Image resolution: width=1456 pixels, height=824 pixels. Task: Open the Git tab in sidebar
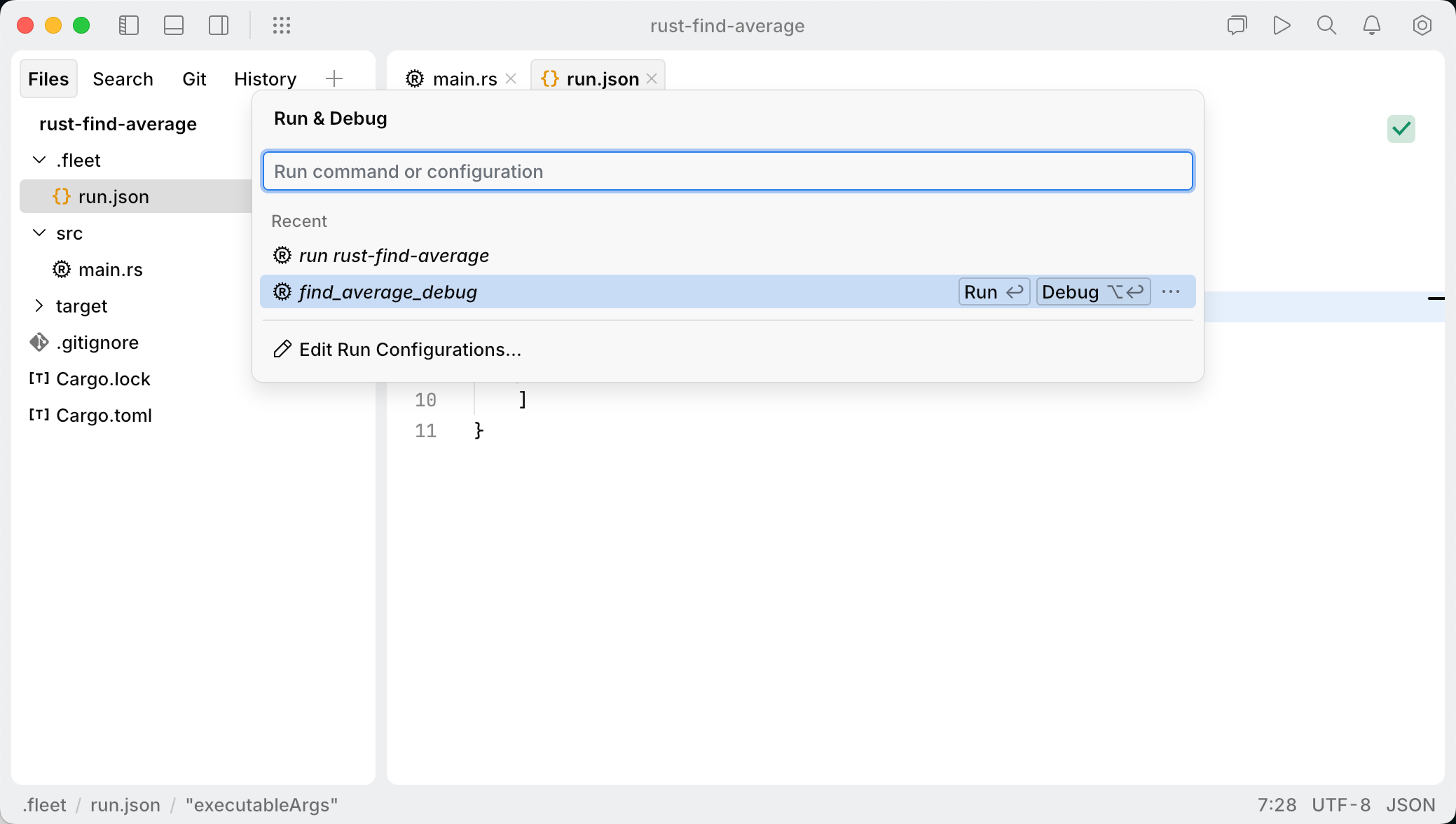click(x=195, y=78)
